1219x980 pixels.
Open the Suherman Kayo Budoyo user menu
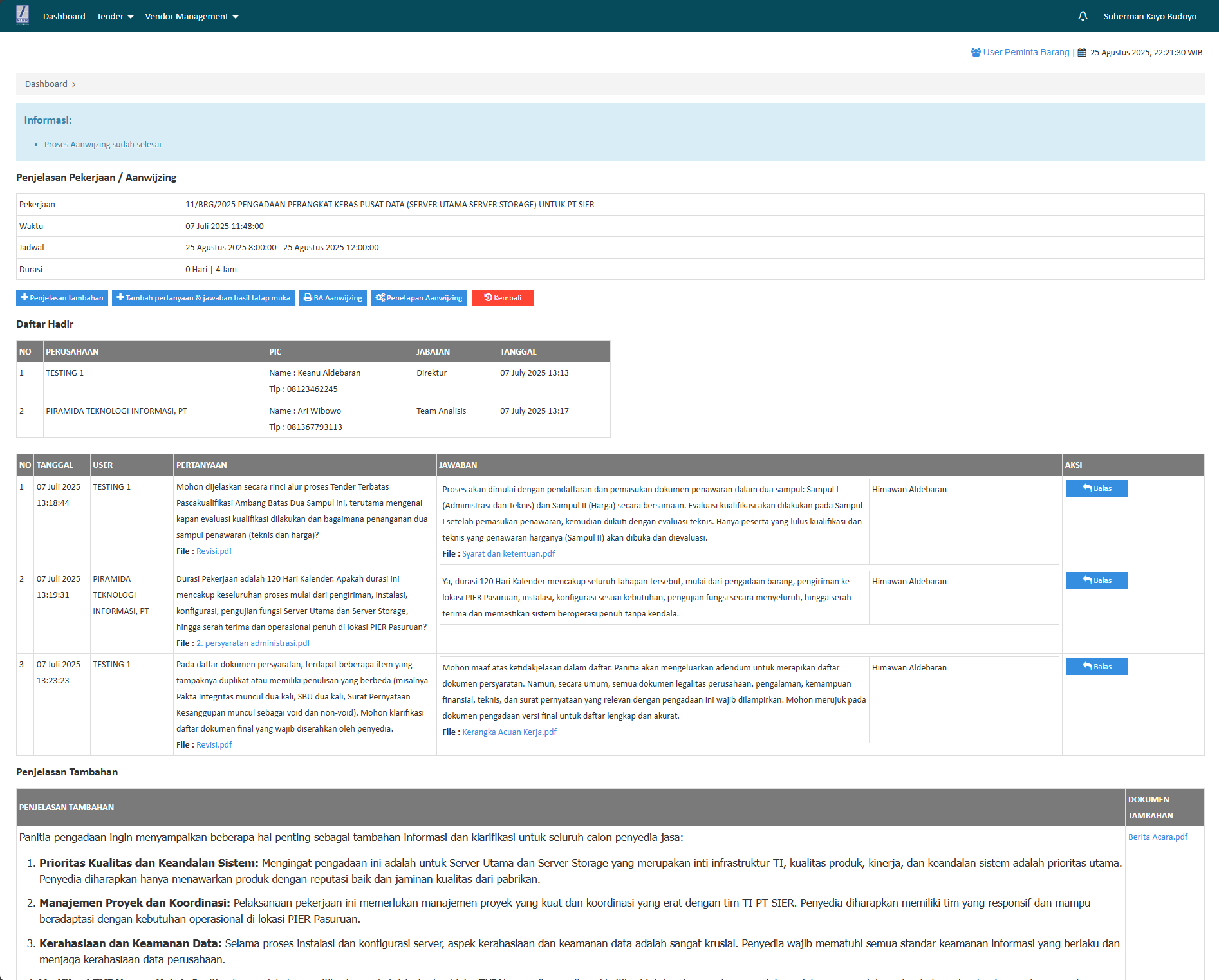click(1149, 16)
